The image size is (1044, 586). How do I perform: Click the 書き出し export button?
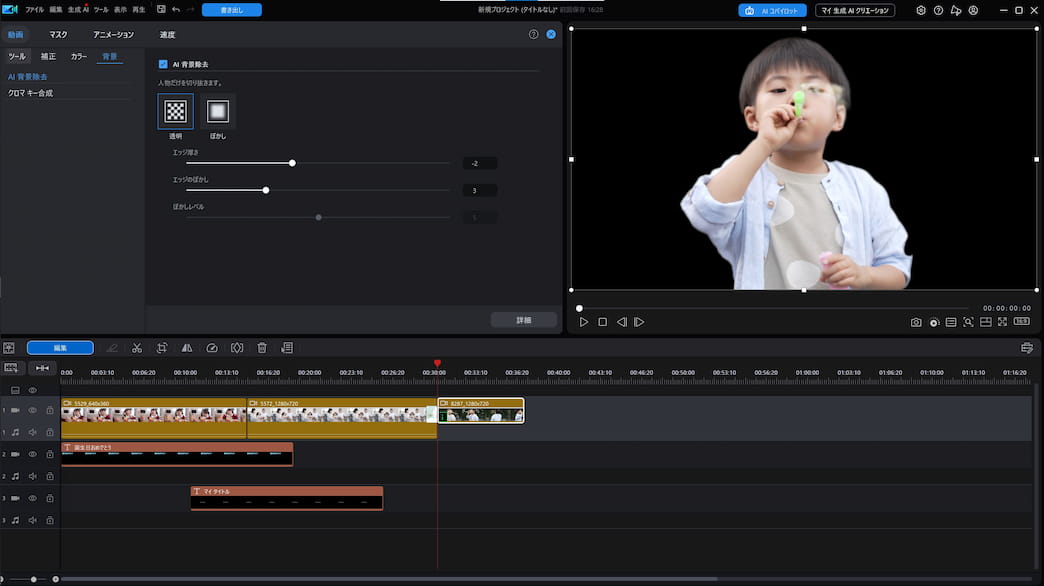click(231, 10)
